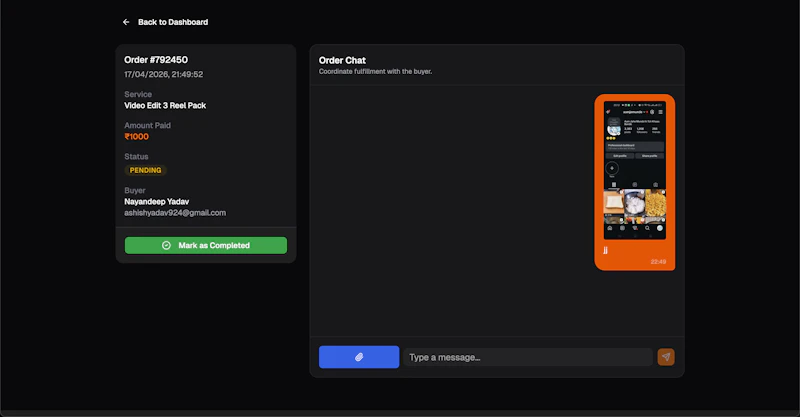Click the Video Edit 3 Reel Pack service name
Image resolution: width=800 pixels, height=417 pixels.
click(165, 106)
